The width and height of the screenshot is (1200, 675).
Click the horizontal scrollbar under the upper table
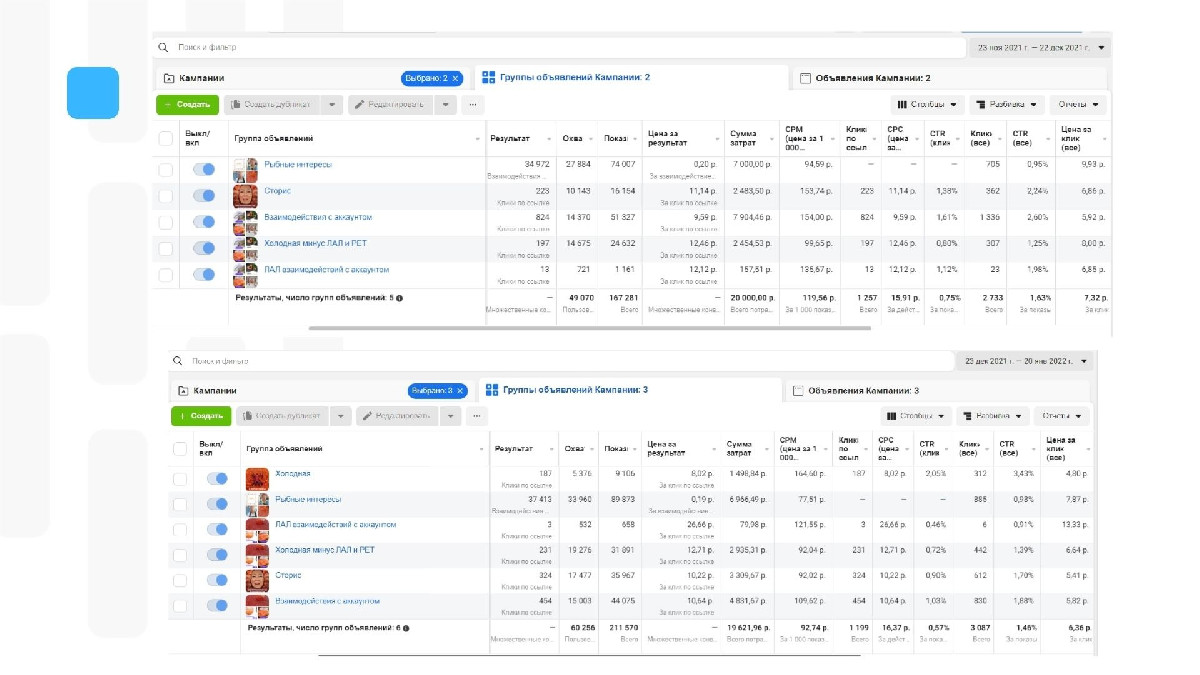[590, 328]
